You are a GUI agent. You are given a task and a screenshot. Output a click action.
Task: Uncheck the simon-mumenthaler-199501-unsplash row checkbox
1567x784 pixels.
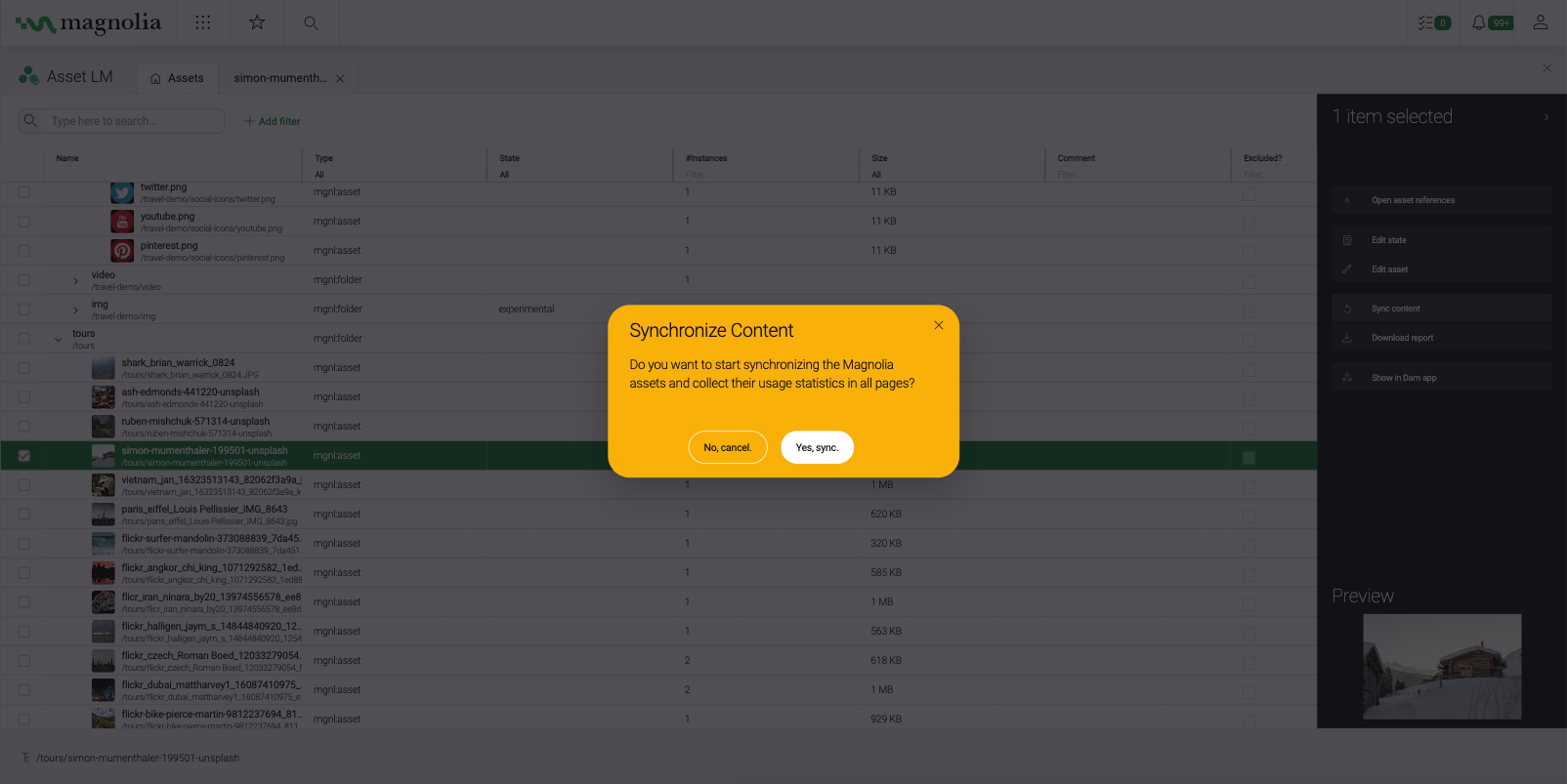pos(24,456)
